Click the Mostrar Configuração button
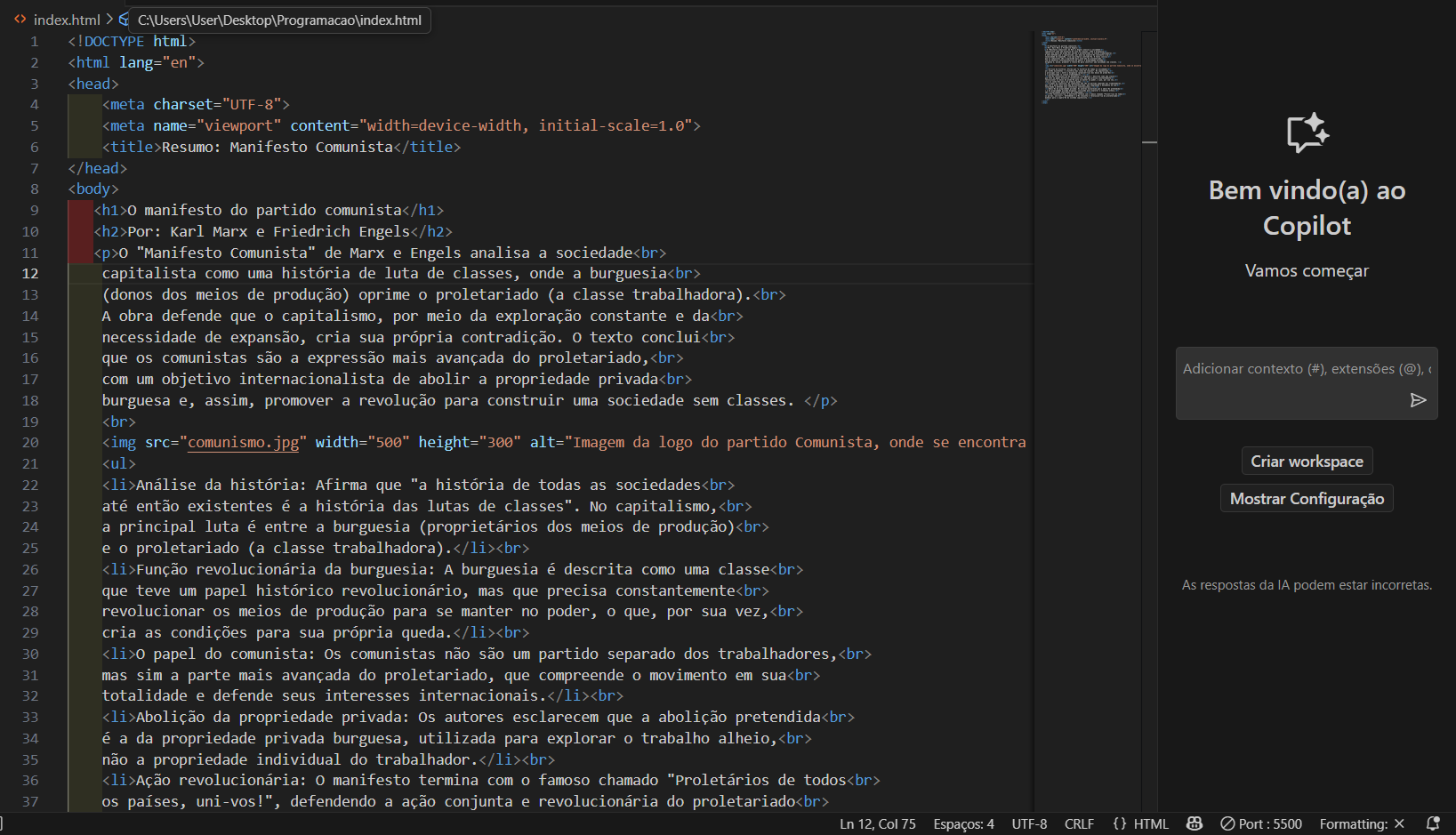This screenshot has height=835, width=1456. [x=1307, y=499]
